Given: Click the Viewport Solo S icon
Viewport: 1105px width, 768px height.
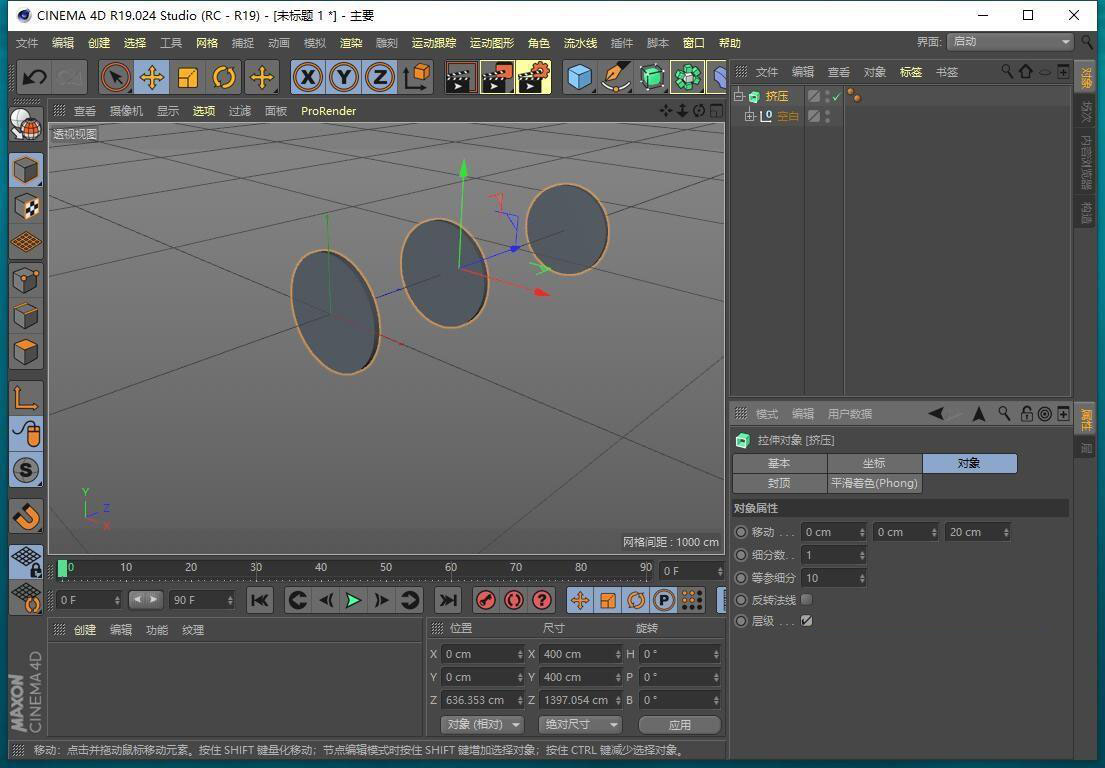Looking at the screenshot, I should [x=26, y=470].
